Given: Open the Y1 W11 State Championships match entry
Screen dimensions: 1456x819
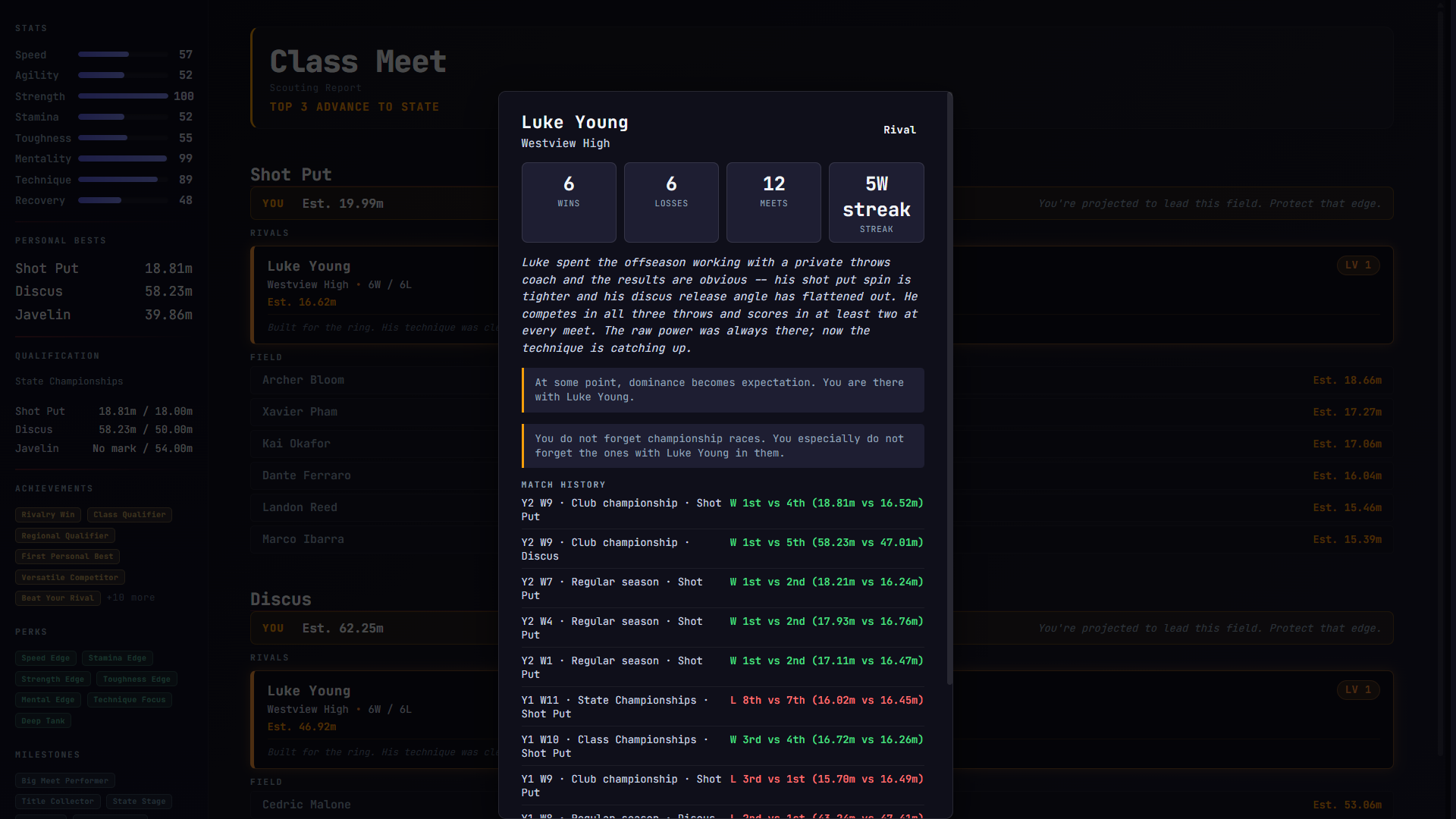Looking at the screenshot, I should pyautogui.click(x=722, y=707).
